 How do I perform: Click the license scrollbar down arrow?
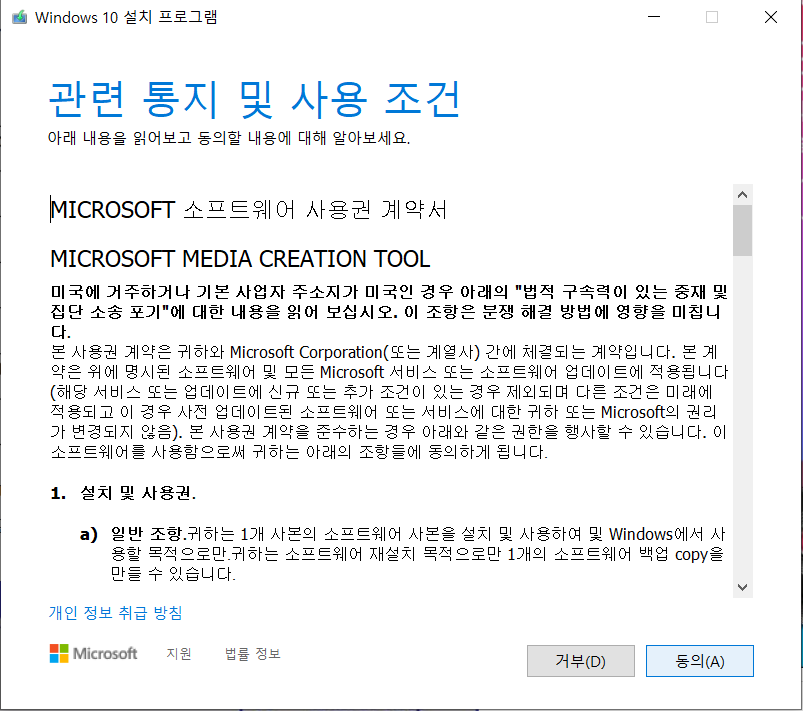(x=743, y=587)
